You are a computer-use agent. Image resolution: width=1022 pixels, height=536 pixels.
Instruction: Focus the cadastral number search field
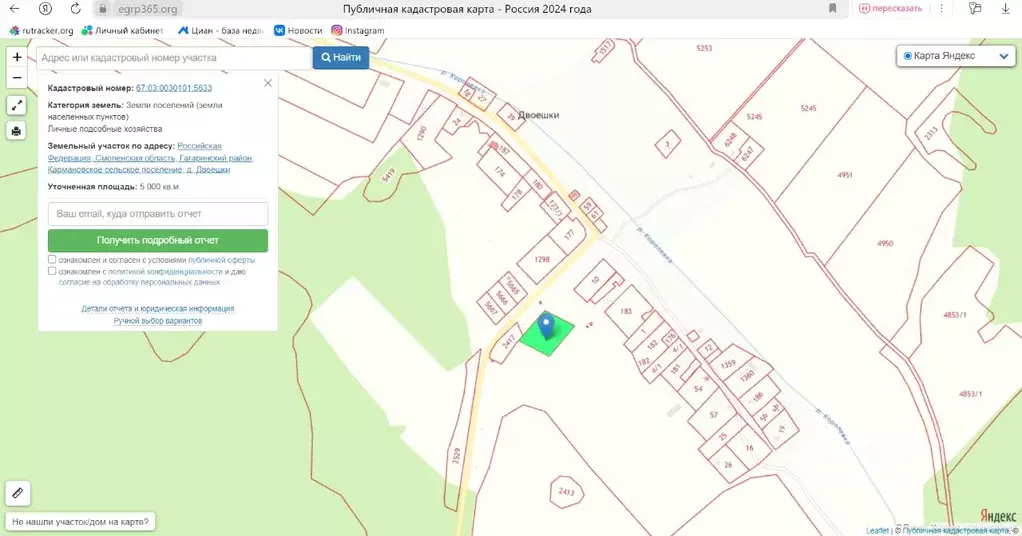coord(173,58)
